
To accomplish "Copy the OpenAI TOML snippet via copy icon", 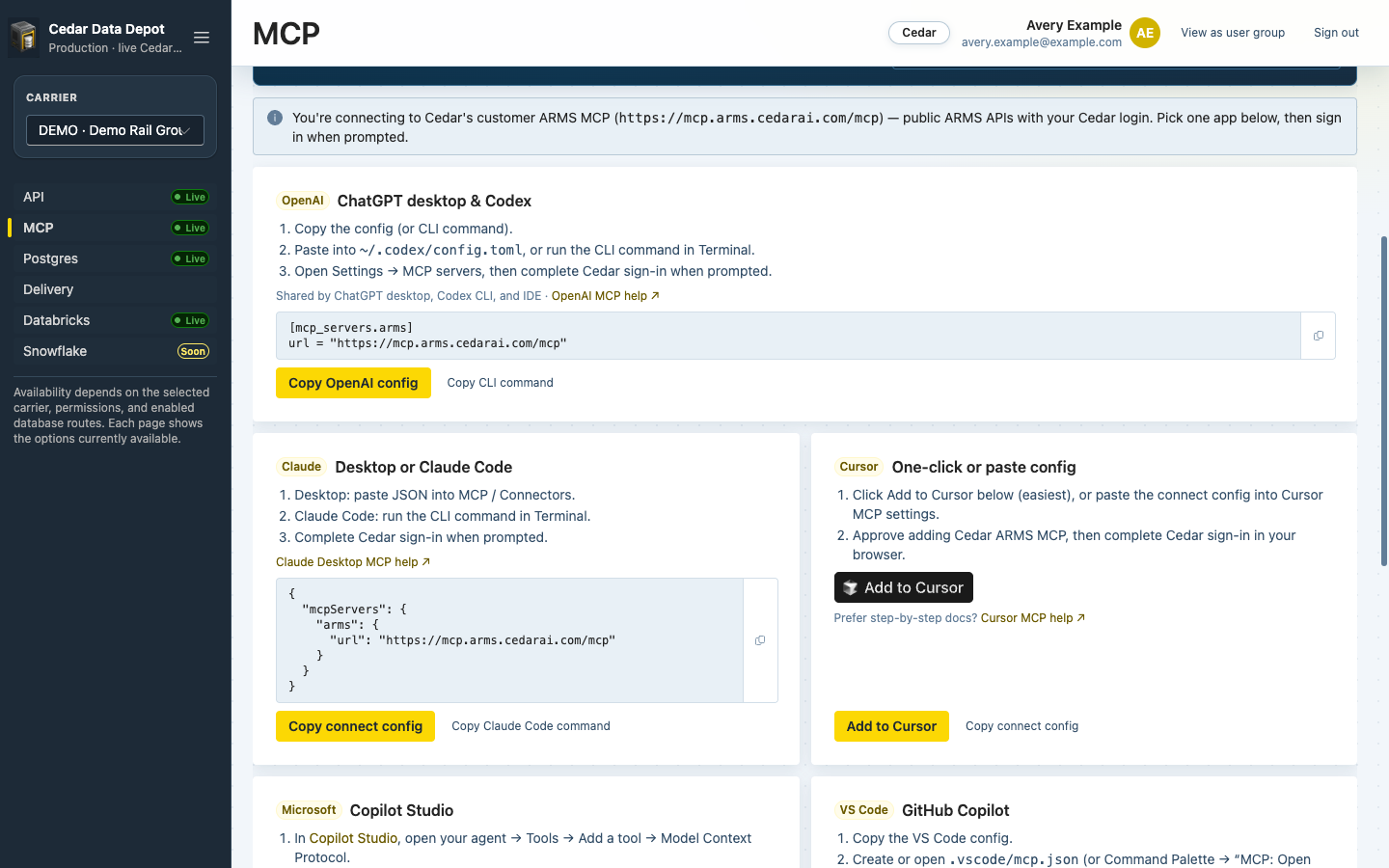I will (x=1318, y=336).
